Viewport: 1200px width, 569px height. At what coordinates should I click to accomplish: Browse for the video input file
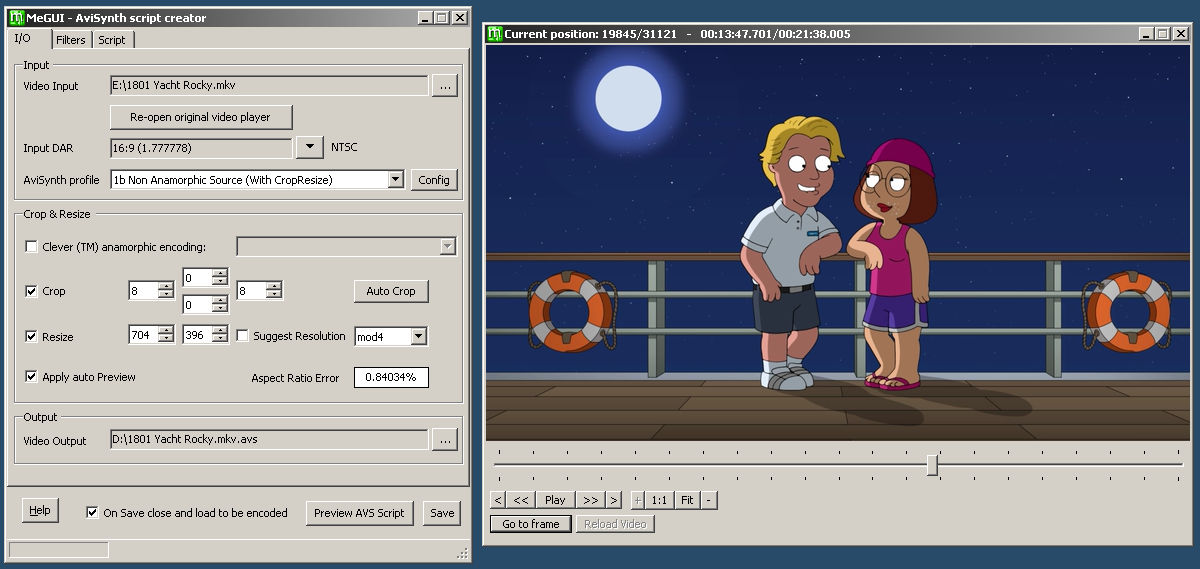[x=445, y=86]
